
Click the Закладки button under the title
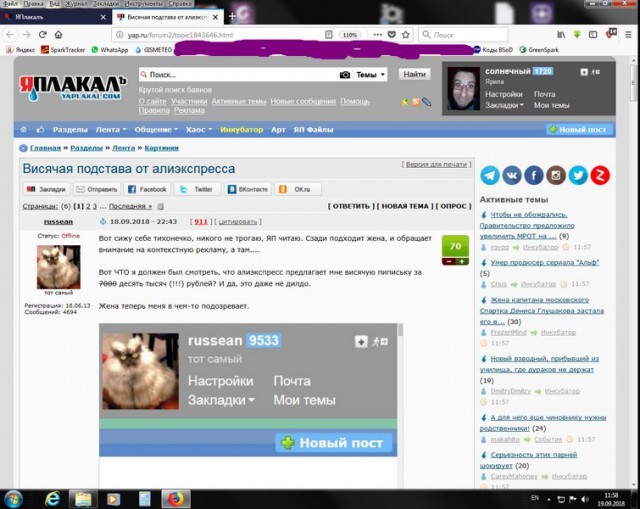tap(47, 189)
